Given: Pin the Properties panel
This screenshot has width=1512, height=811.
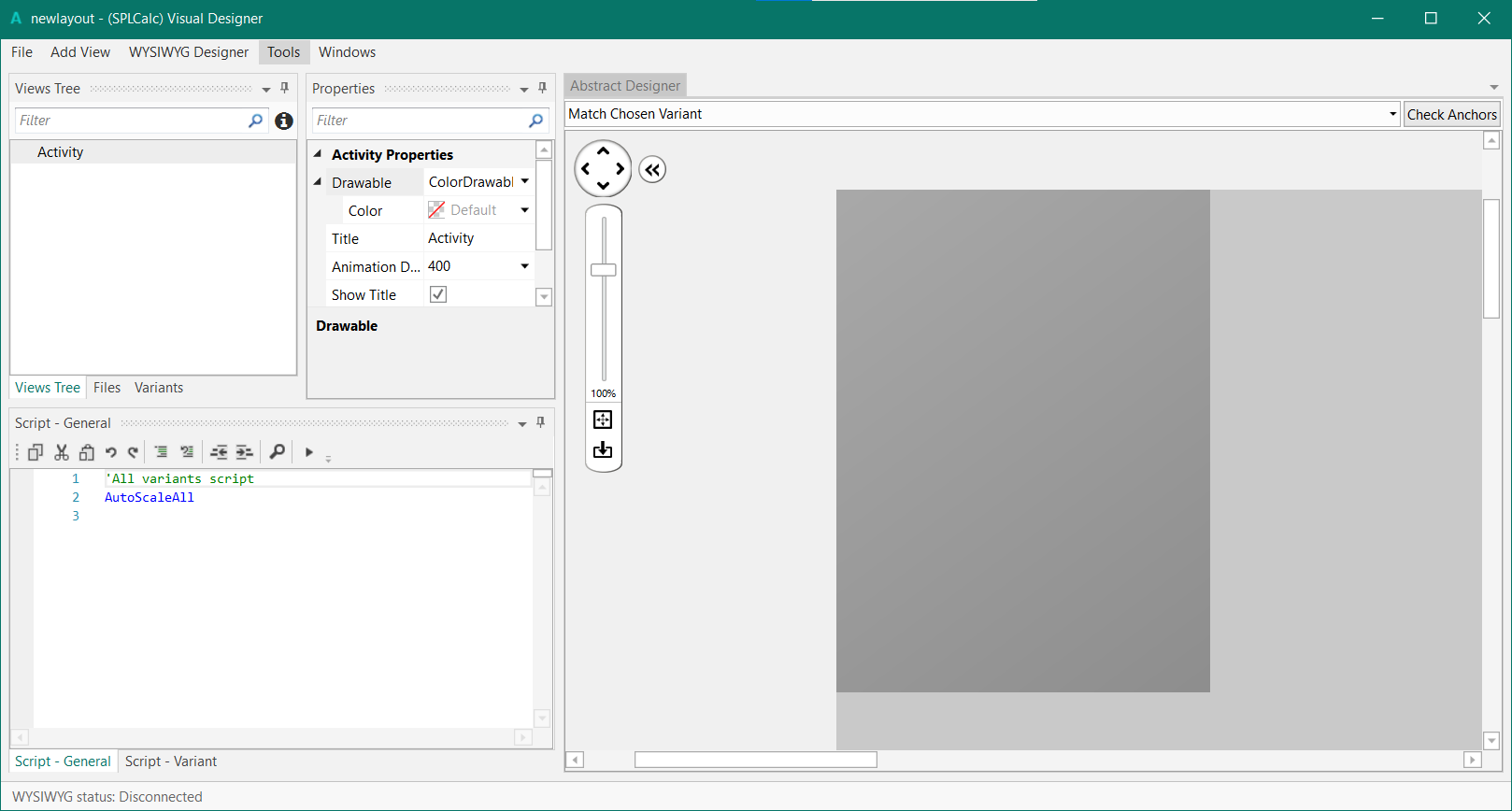Looking at the screenshot, I should pos(543,88).
